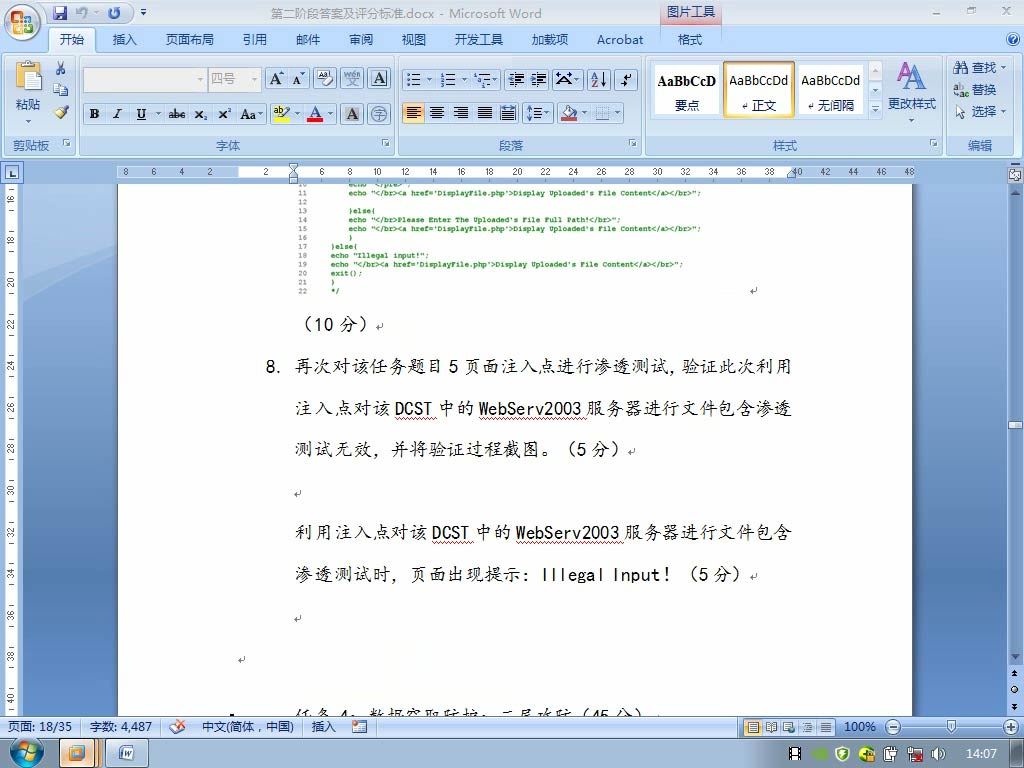Toggle strikethrough abc formatting

coord(176,114)
